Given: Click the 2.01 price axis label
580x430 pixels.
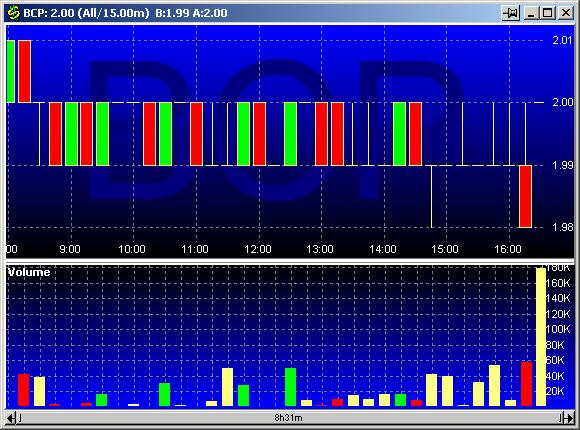Looking at the screenshot, I should 563,40.
